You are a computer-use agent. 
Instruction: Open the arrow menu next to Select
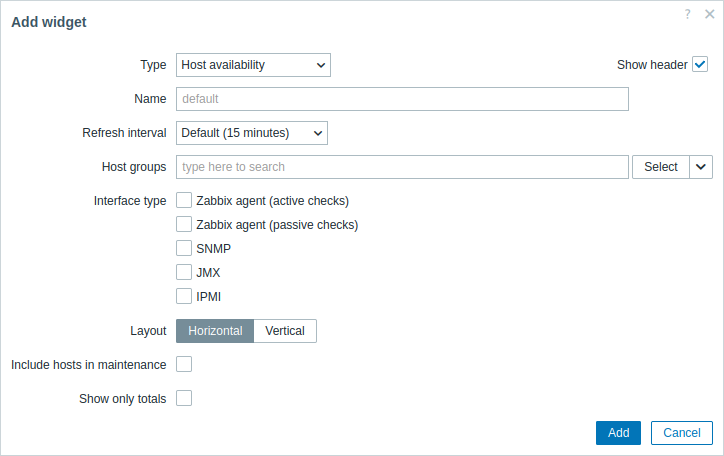(701, 167)
